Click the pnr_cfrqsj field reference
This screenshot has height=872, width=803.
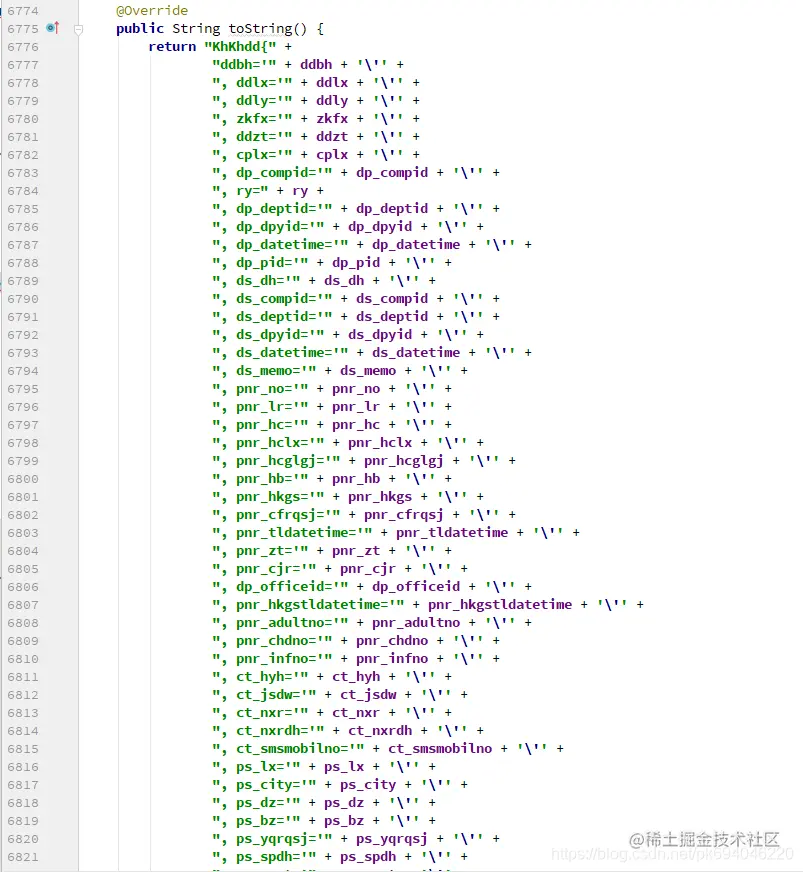pyautogui.click(x=404, y=514)
